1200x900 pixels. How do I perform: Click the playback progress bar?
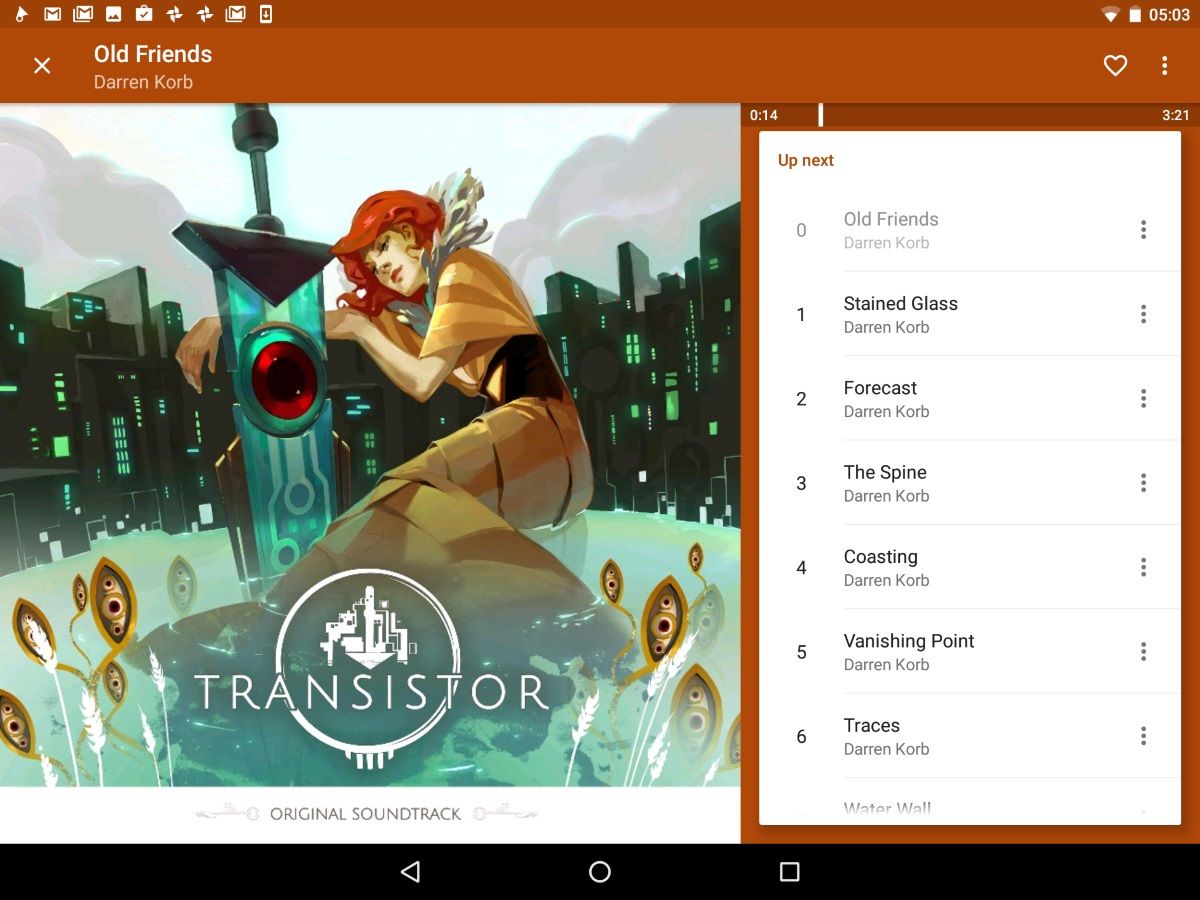coord(970,115)
